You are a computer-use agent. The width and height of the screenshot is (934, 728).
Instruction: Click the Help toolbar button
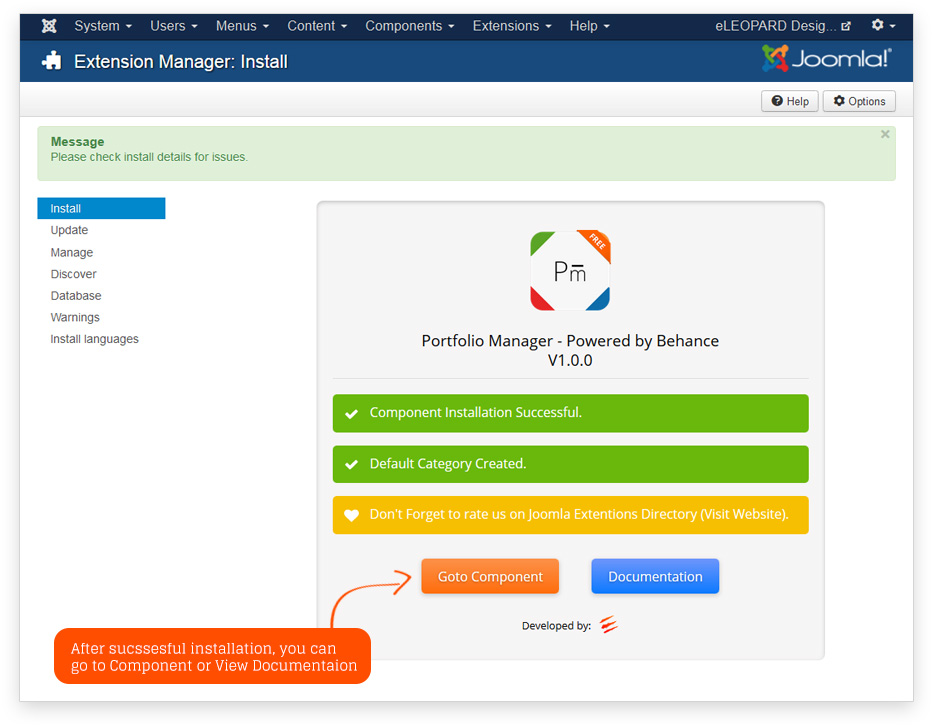(789, 101)
